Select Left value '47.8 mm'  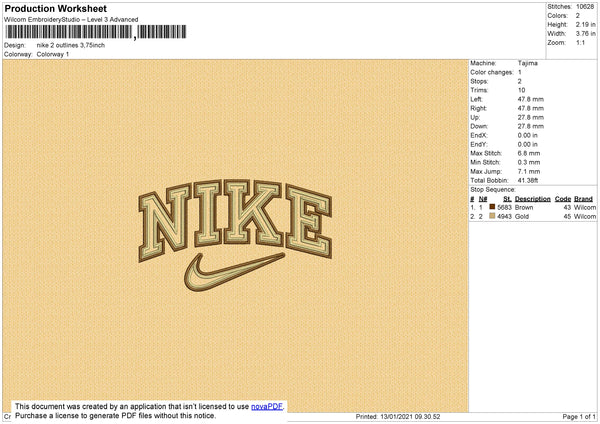click(x=531, y=99)
